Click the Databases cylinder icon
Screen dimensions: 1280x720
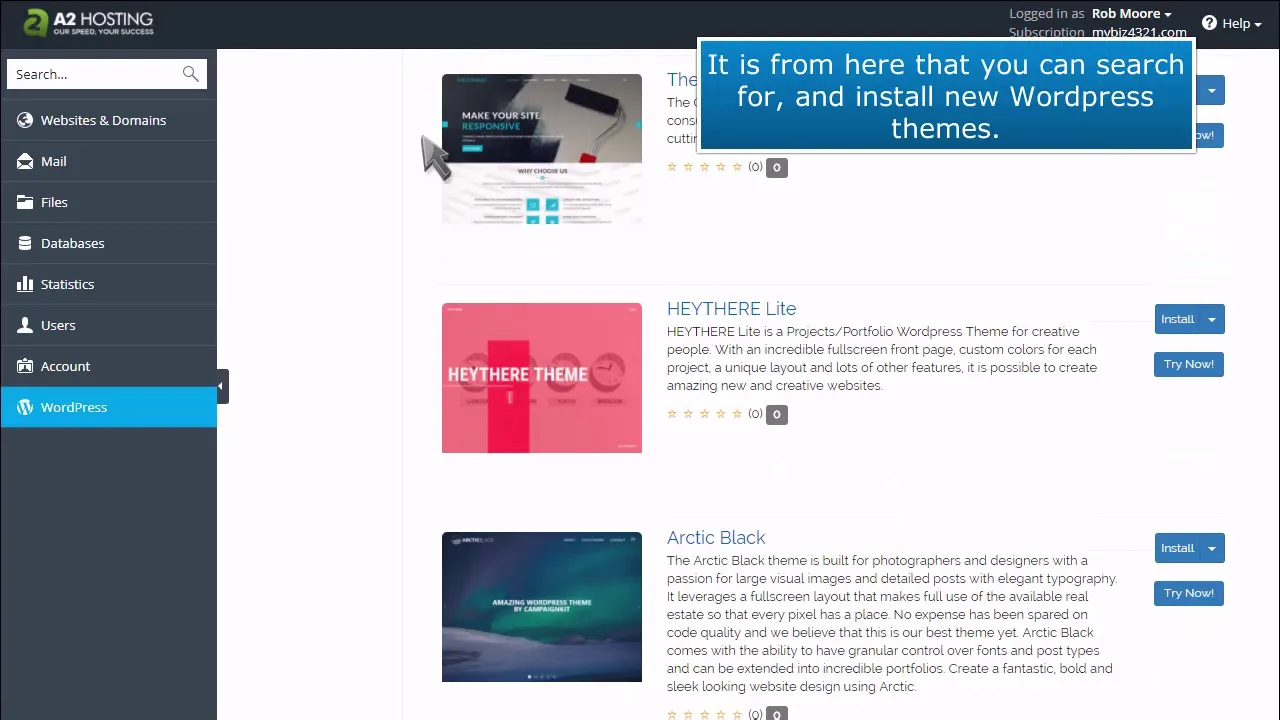click(25, 243)
